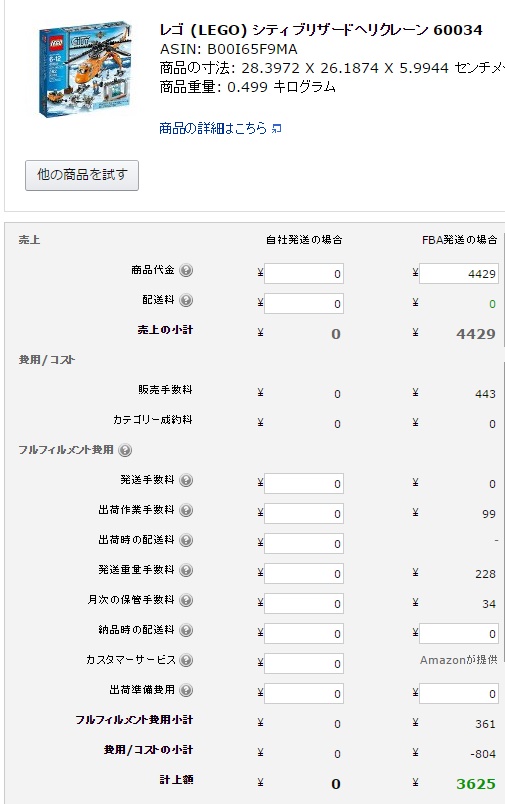
Task: Click 月次の保管手数料 input for 自社発送
Action: pyautogui.click(x=304, y=604)
